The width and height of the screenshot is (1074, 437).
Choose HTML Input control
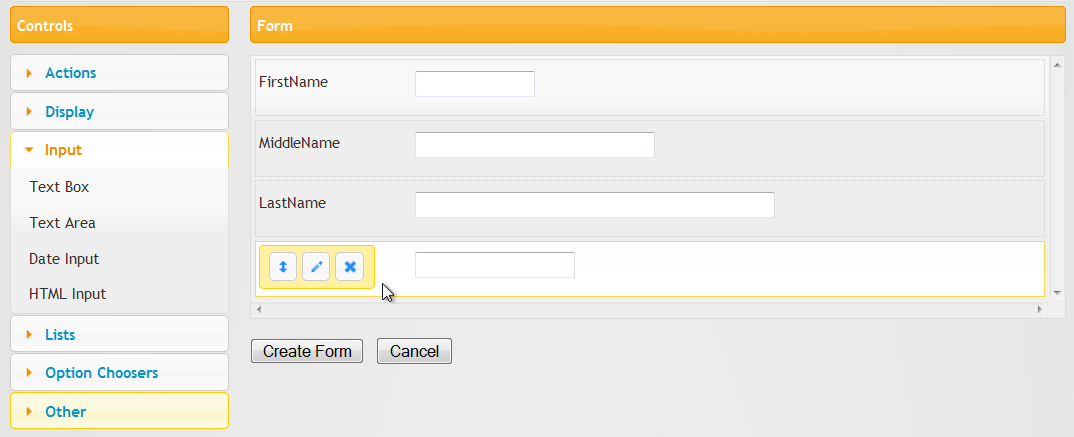(67, 294)
